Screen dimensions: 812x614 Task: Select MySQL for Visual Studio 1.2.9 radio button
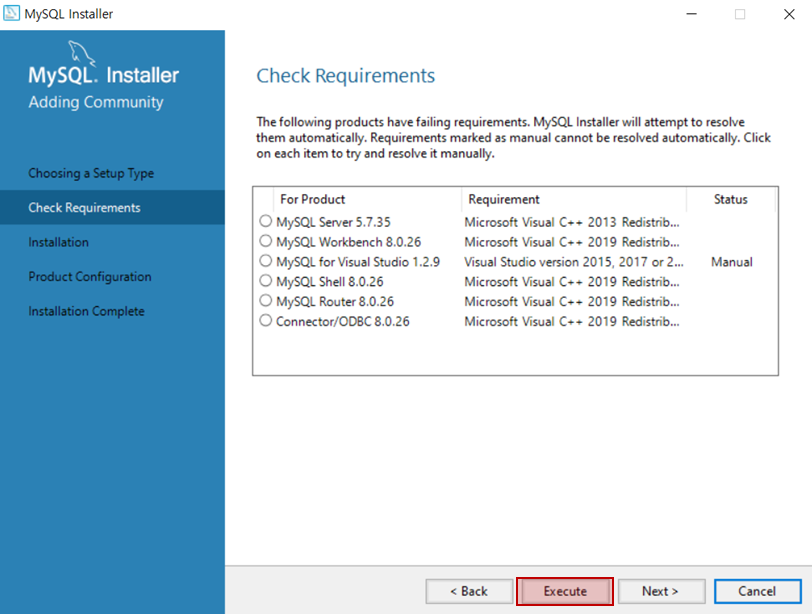(x=266, y=260)
